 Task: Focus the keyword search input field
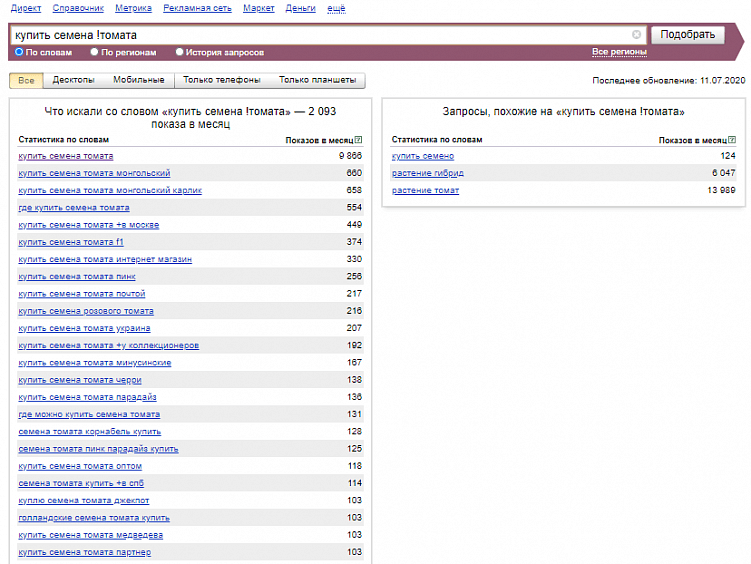329,35
